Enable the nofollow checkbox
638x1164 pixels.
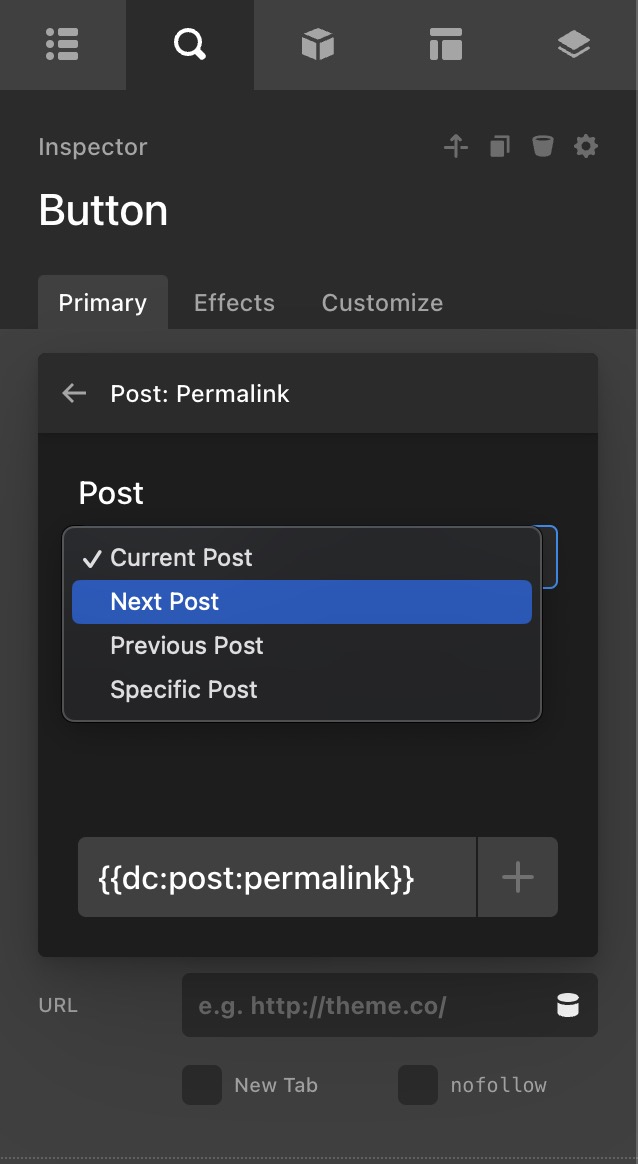pyautogui.click(x=418, y=1085)
